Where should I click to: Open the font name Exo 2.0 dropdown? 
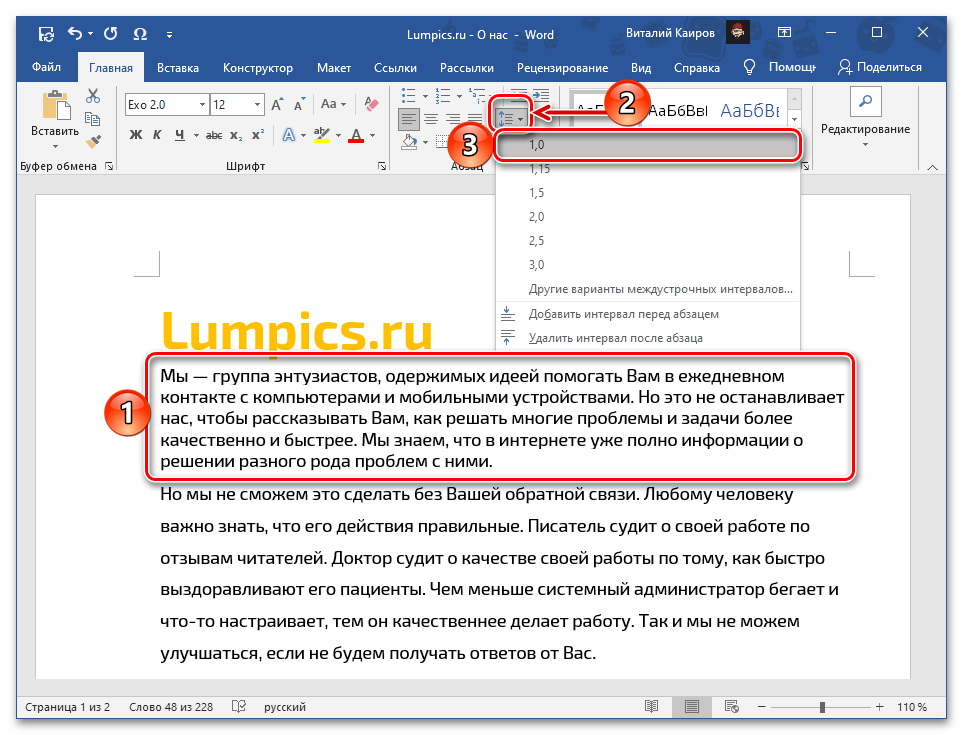(202, 104)
